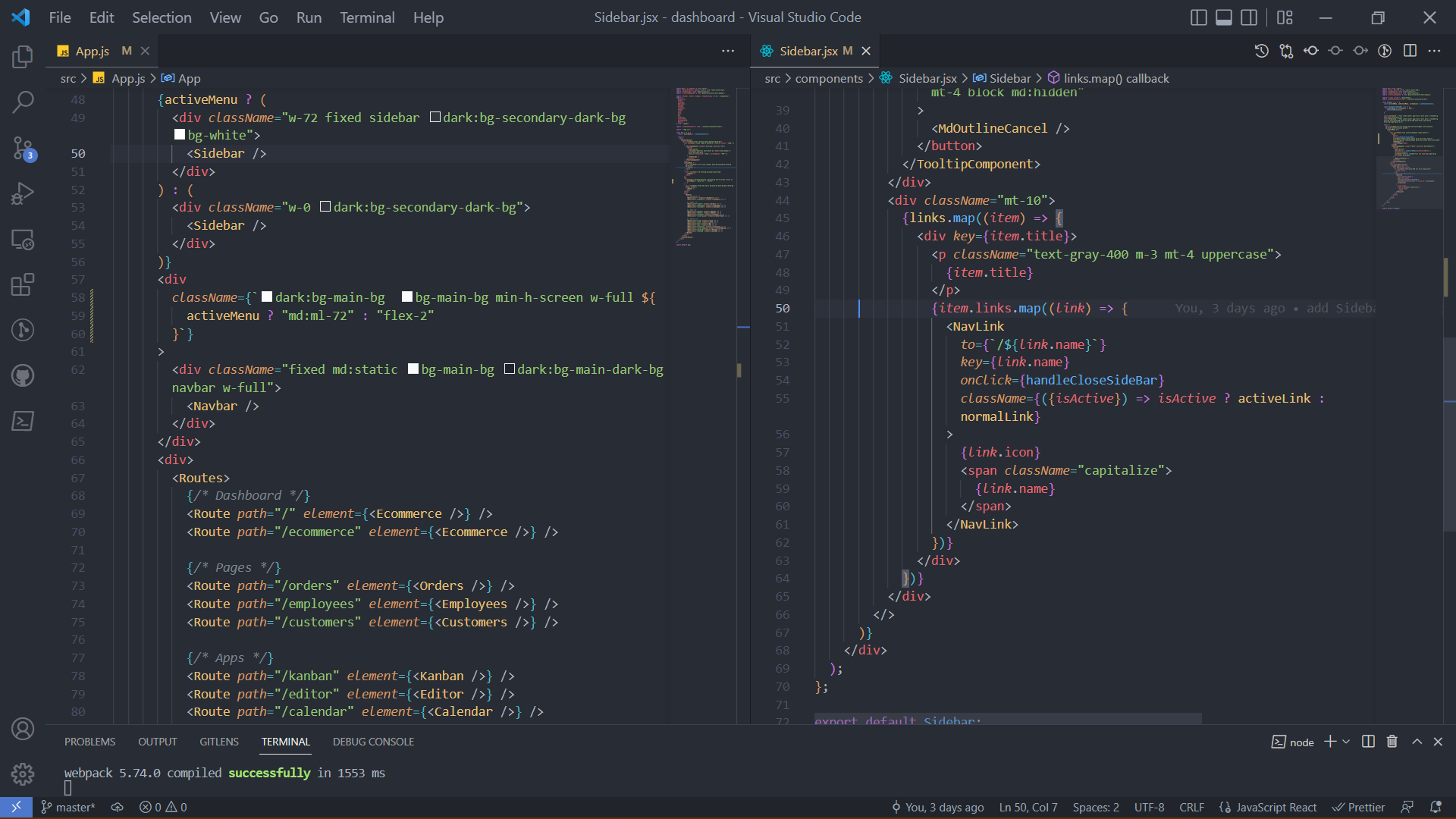Open Source Control view with badge
Viewport: 1456px width, 819px height.
(23, 148)
